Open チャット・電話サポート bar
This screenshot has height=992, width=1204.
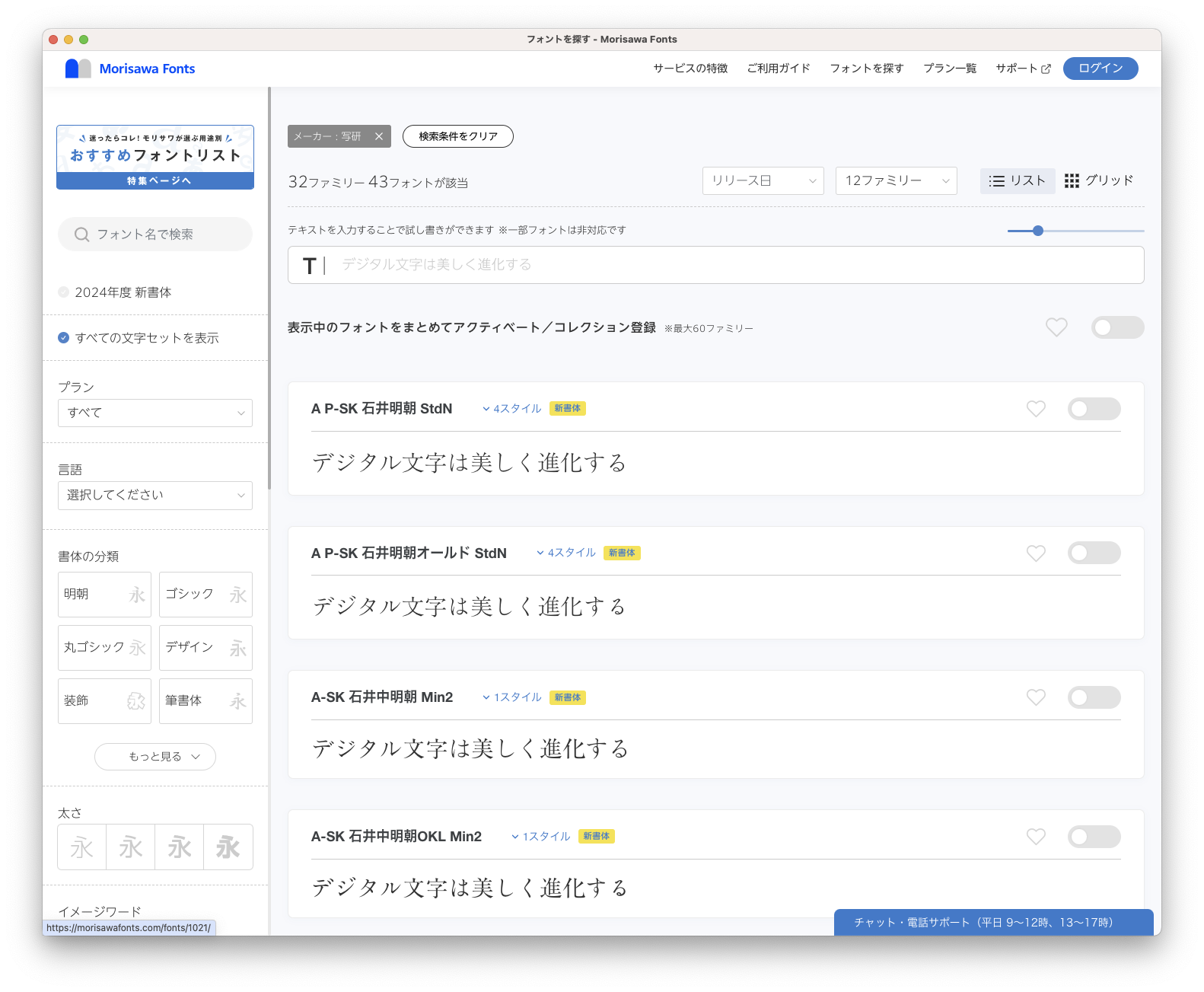point(993,923)
